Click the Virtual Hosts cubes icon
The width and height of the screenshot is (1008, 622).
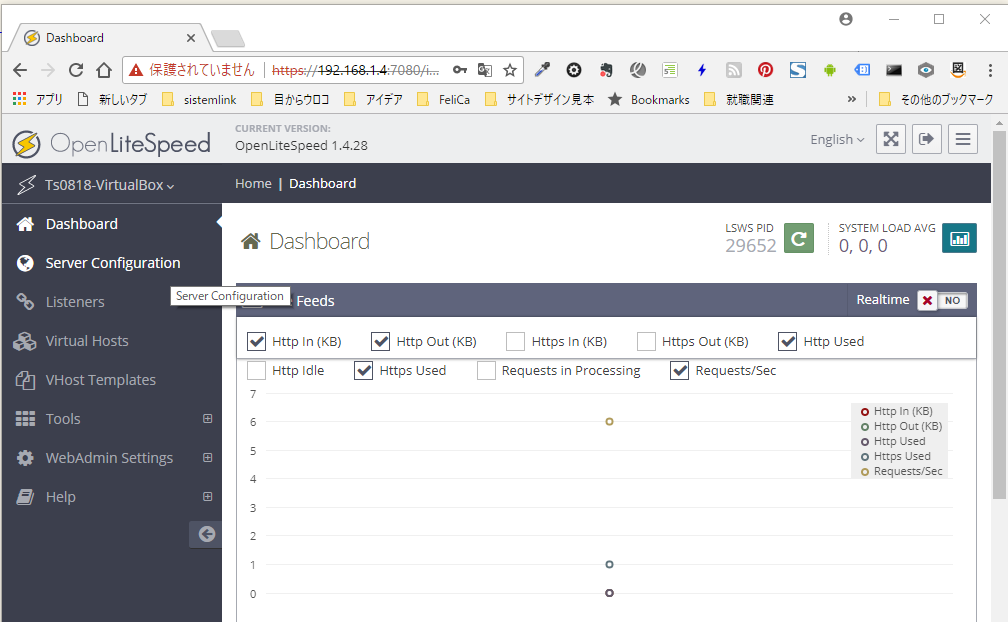[x=25, y=341]
